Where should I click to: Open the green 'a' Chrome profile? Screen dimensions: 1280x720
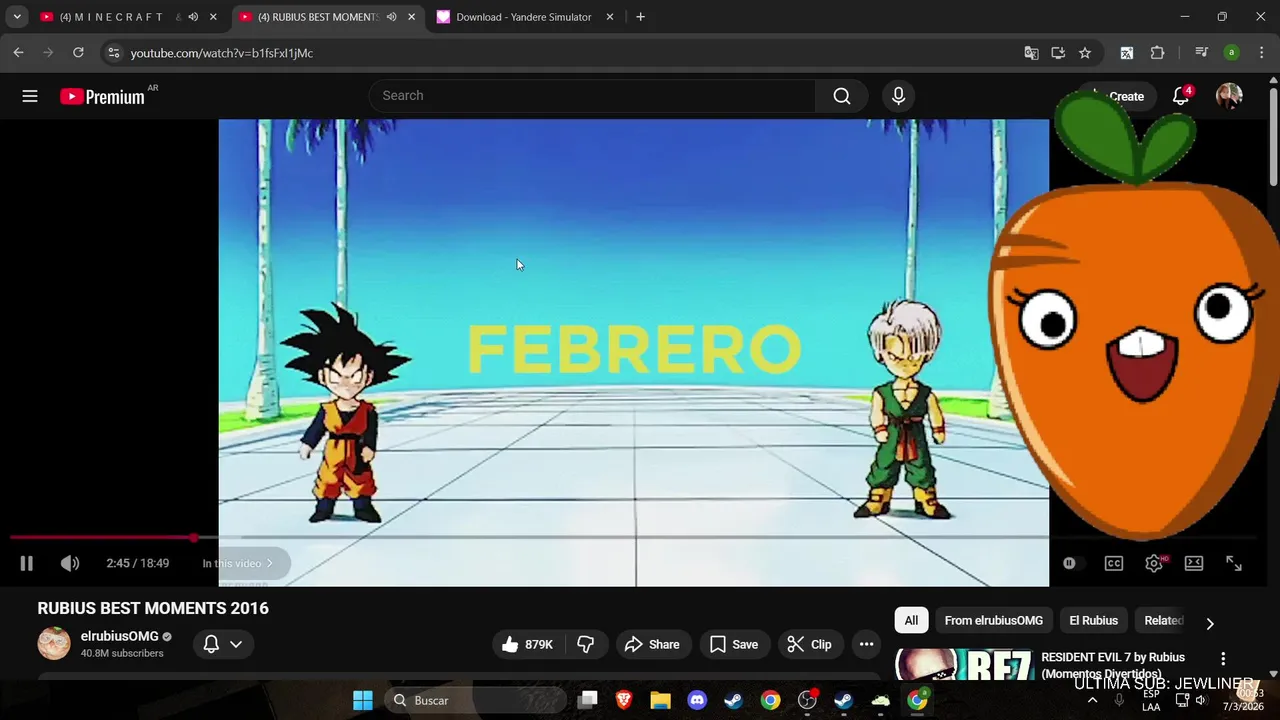pos(1232,53)
